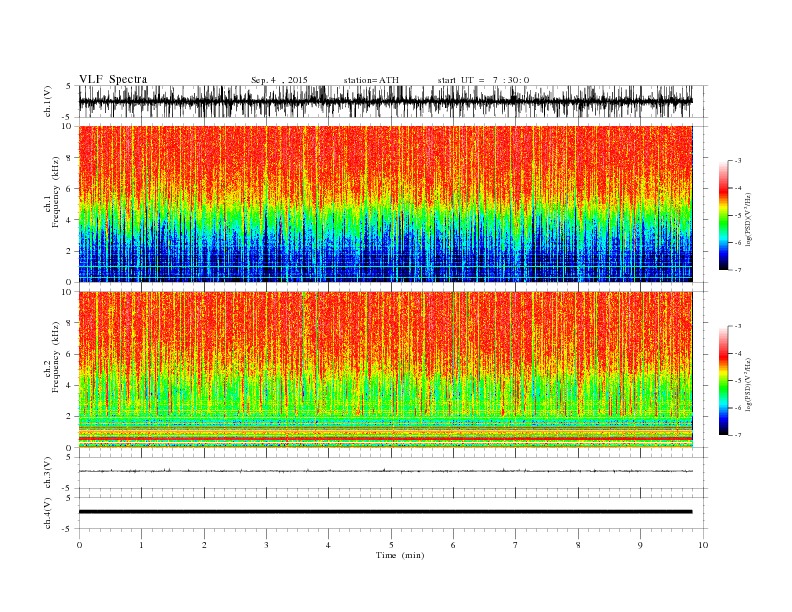The image size is (792, 612).
Task: Click the "-5" lower tick of ch.4(V) axis
Action: (x=68, y=529)
